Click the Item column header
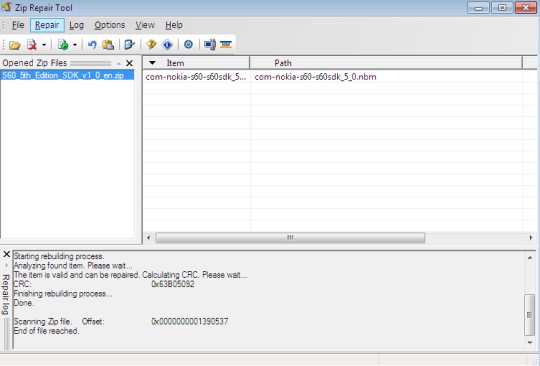Viewport: 540px width, 366px height. (196, 63)
